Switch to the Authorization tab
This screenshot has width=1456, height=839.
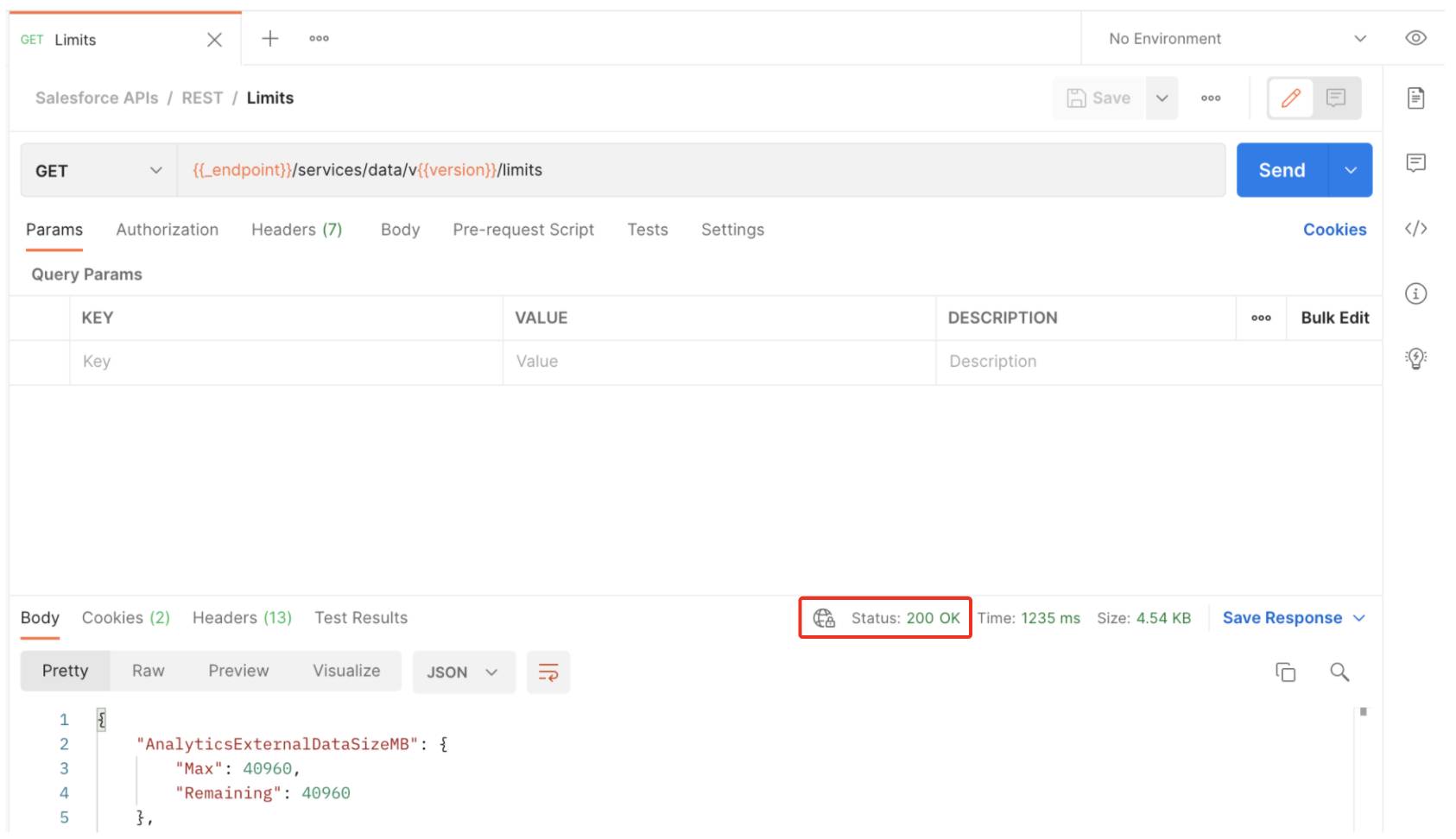click(168, 230)
